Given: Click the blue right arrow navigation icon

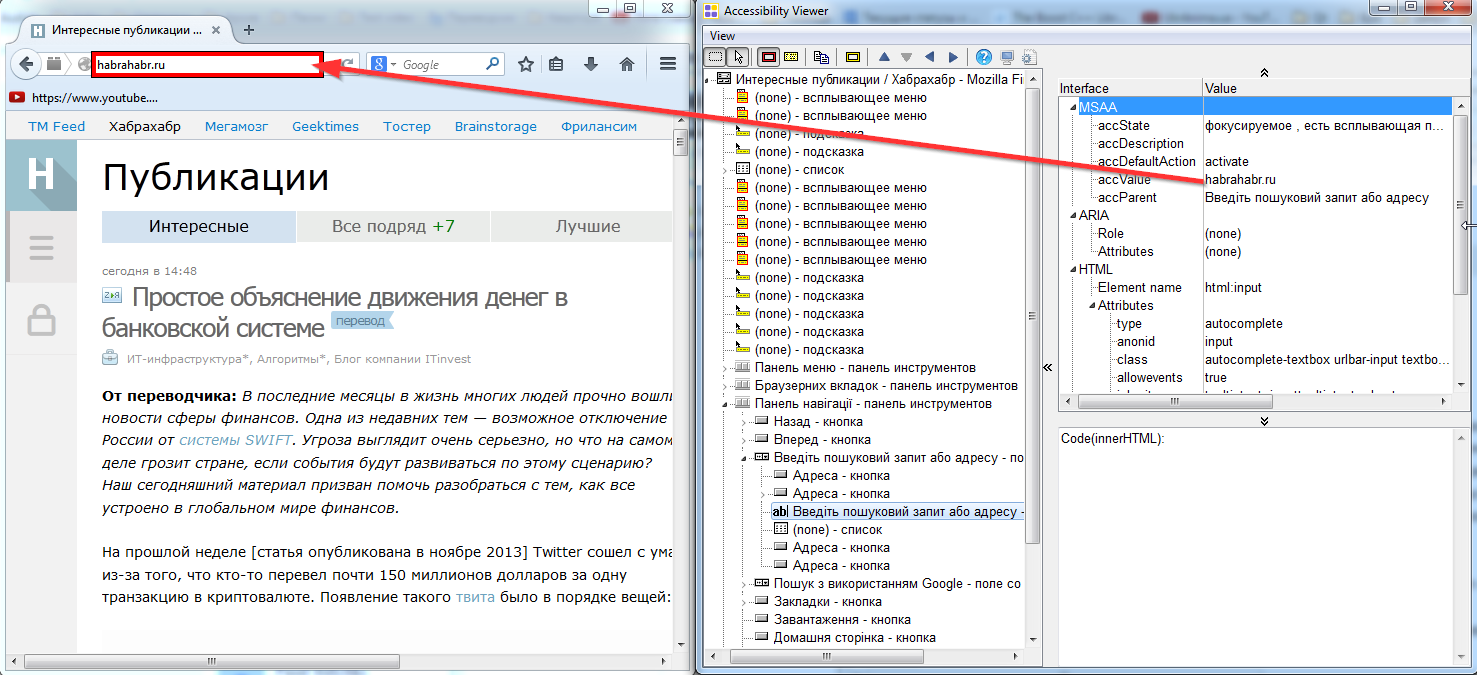Looking at the screenshot, I should (953, 57).
